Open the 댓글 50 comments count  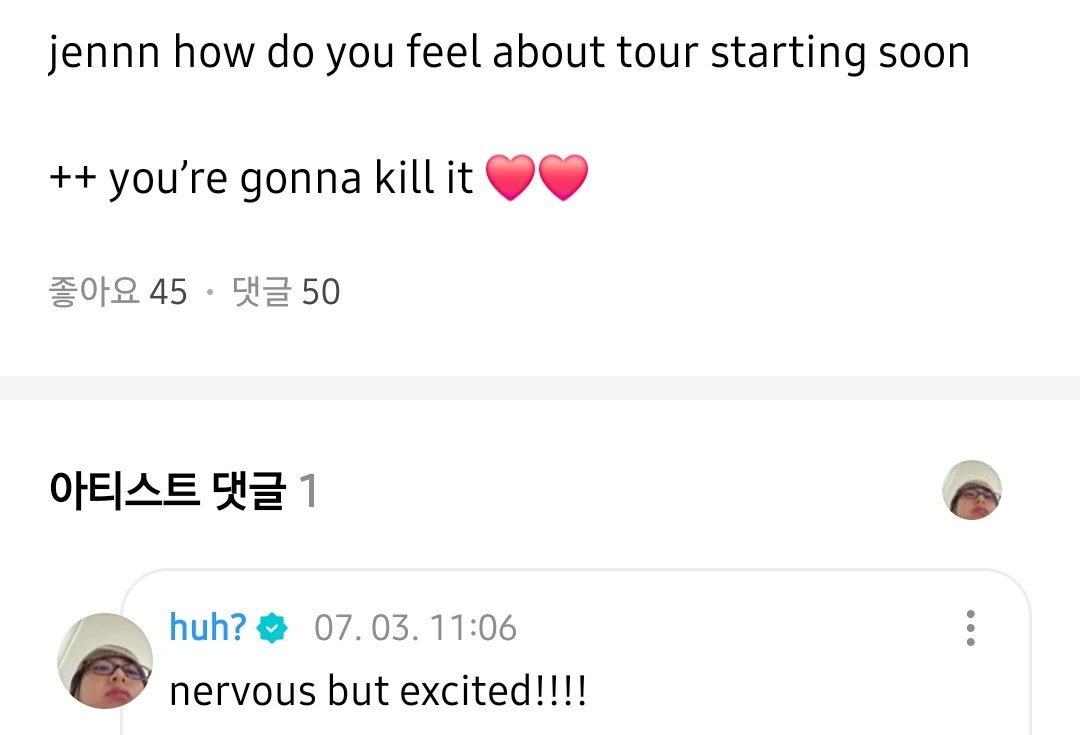click(286, 291)
